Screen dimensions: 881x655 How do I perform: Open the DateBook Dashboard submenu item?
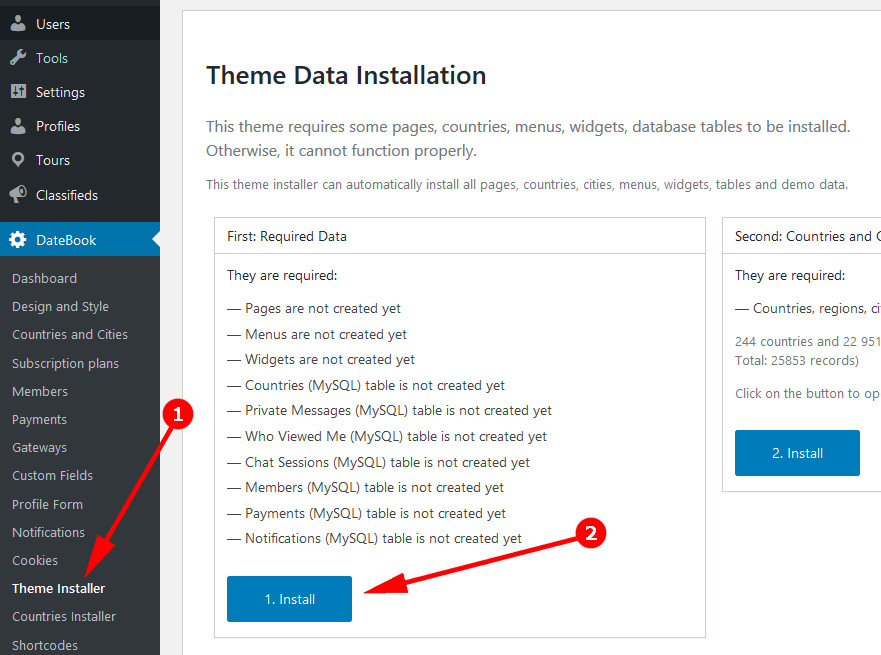point(44,278)
